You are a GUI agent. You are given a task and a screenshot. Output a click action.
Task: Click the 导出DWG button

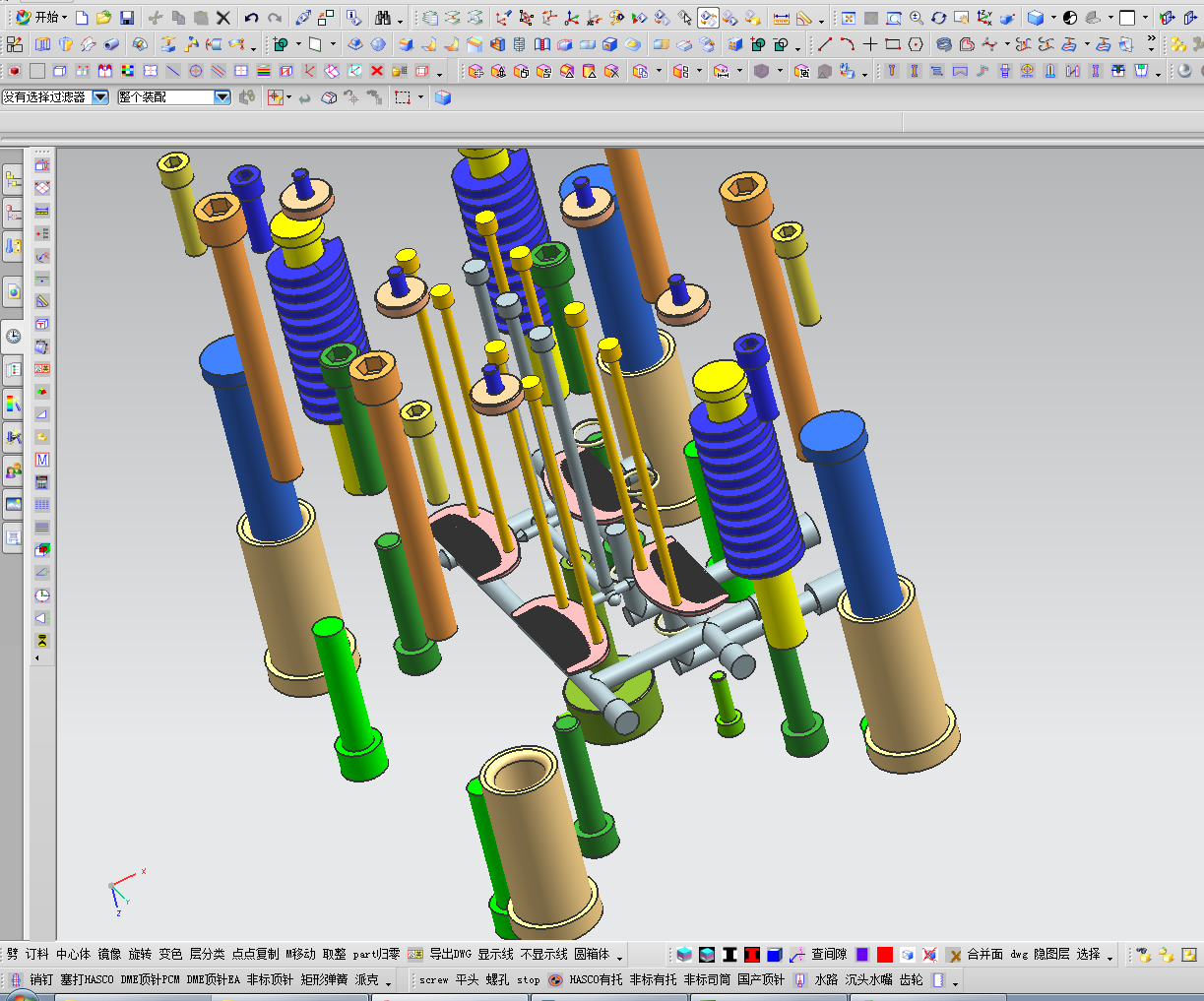click(x=450, y=954)
